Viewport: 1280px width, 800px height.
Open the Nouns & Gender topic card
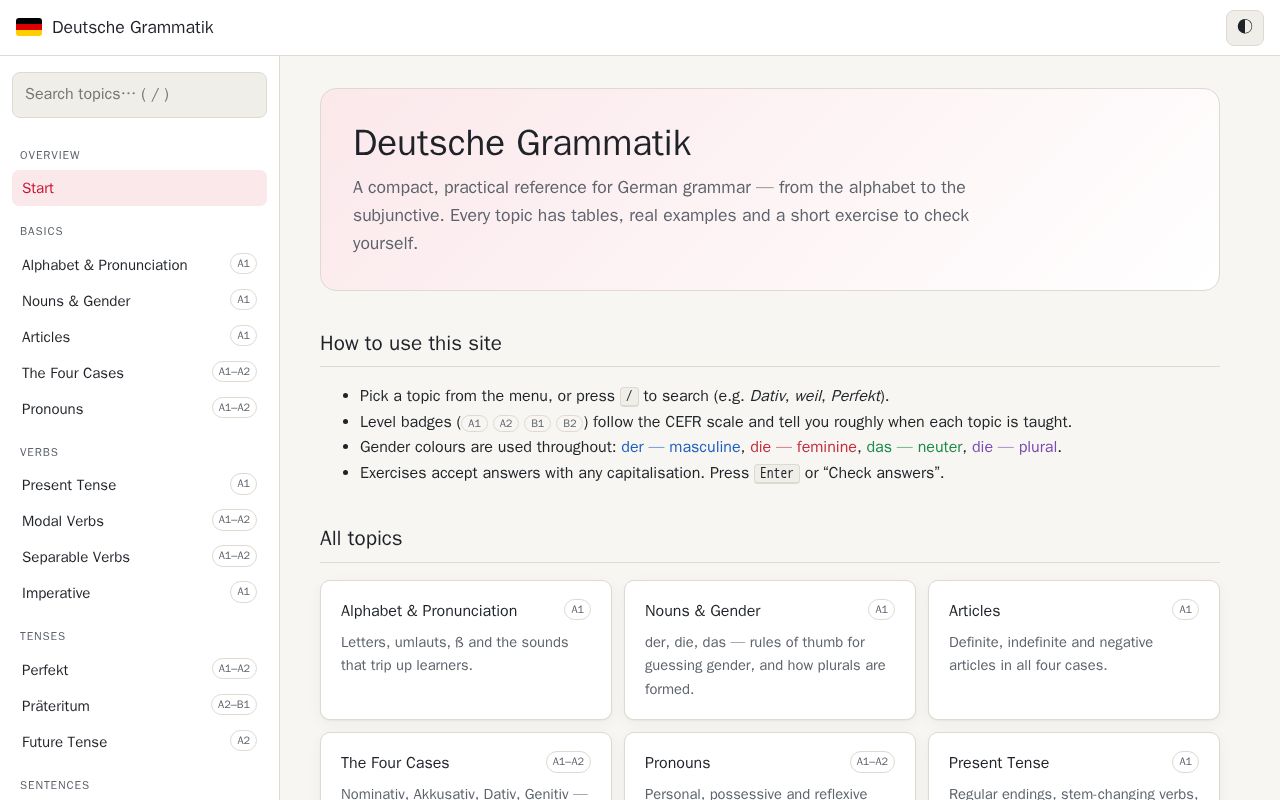pyautogui.click(x=770, y=650)
